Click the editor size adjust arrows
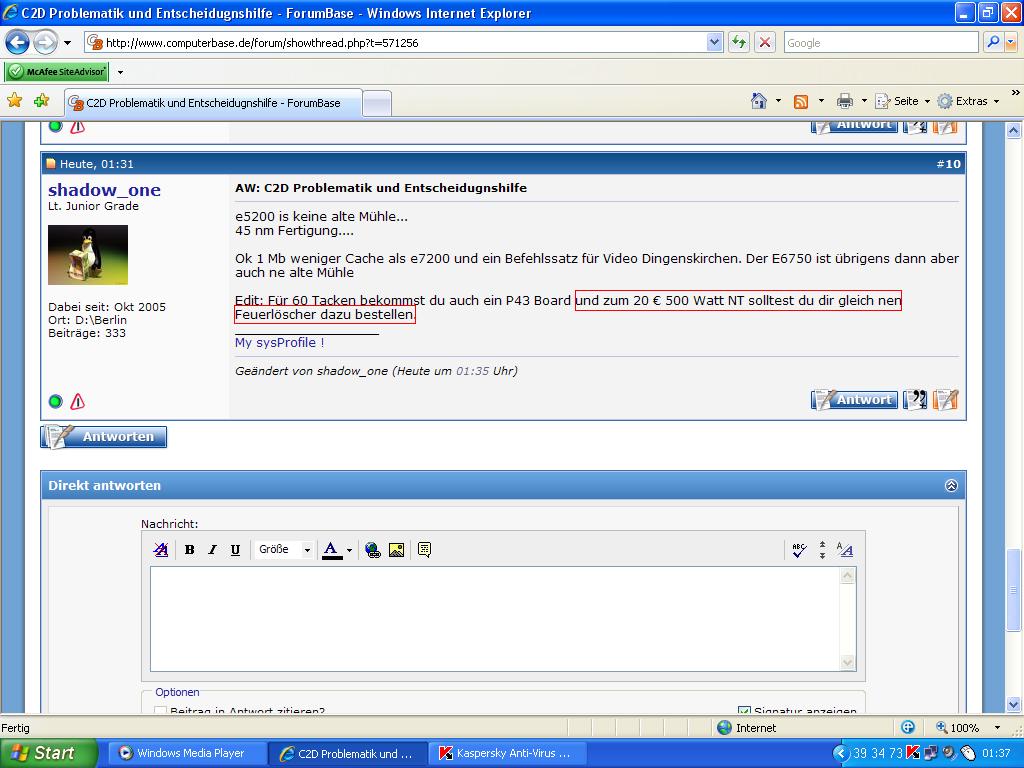The height and width of the screenshot is (768, 1024). pyautogui.click(x=822, y=550)
